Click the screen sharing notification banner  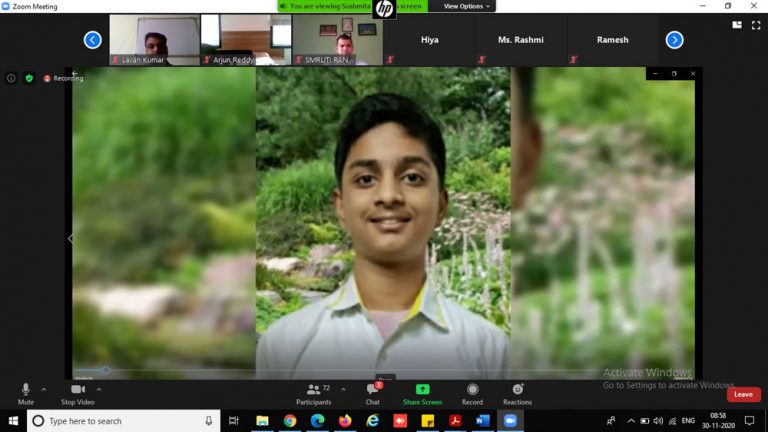(353, 6)
